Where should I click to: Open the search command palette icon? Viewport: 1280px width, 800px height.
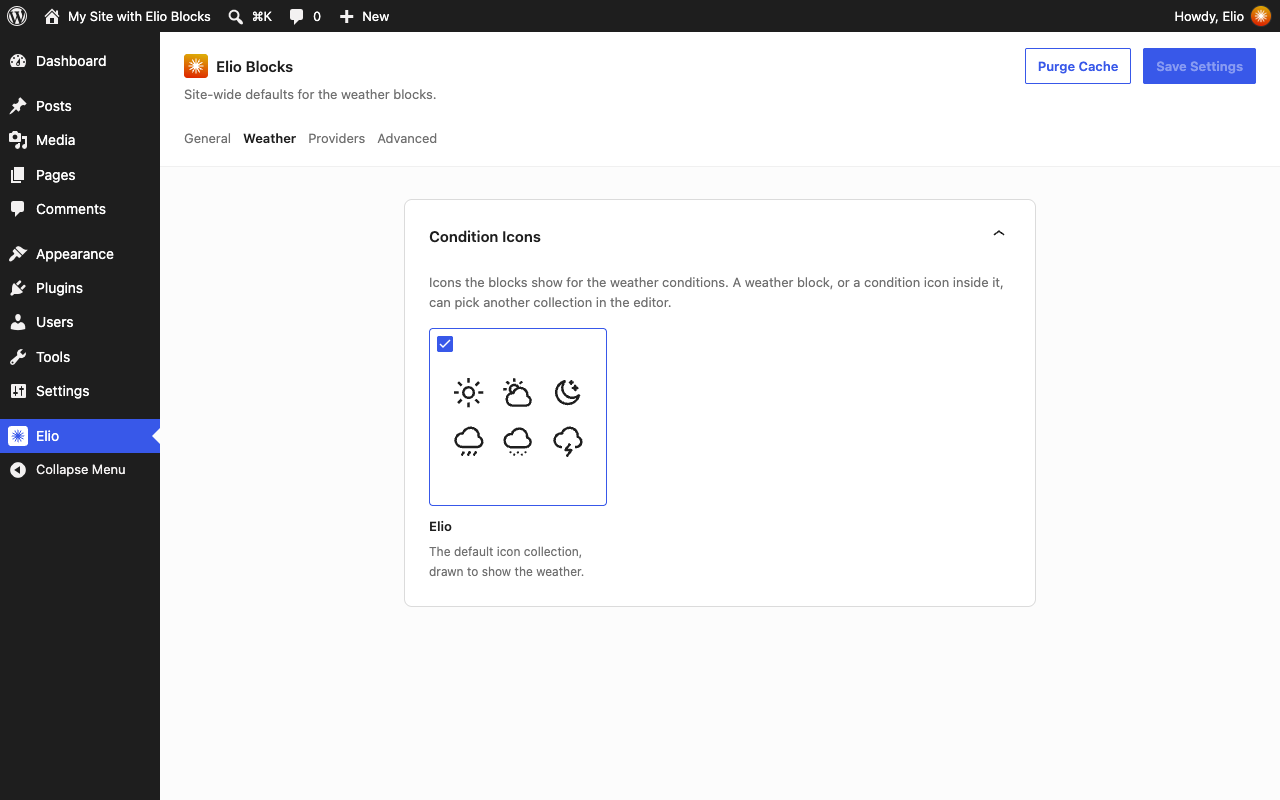pyautogui.click(x=235, y=16)
